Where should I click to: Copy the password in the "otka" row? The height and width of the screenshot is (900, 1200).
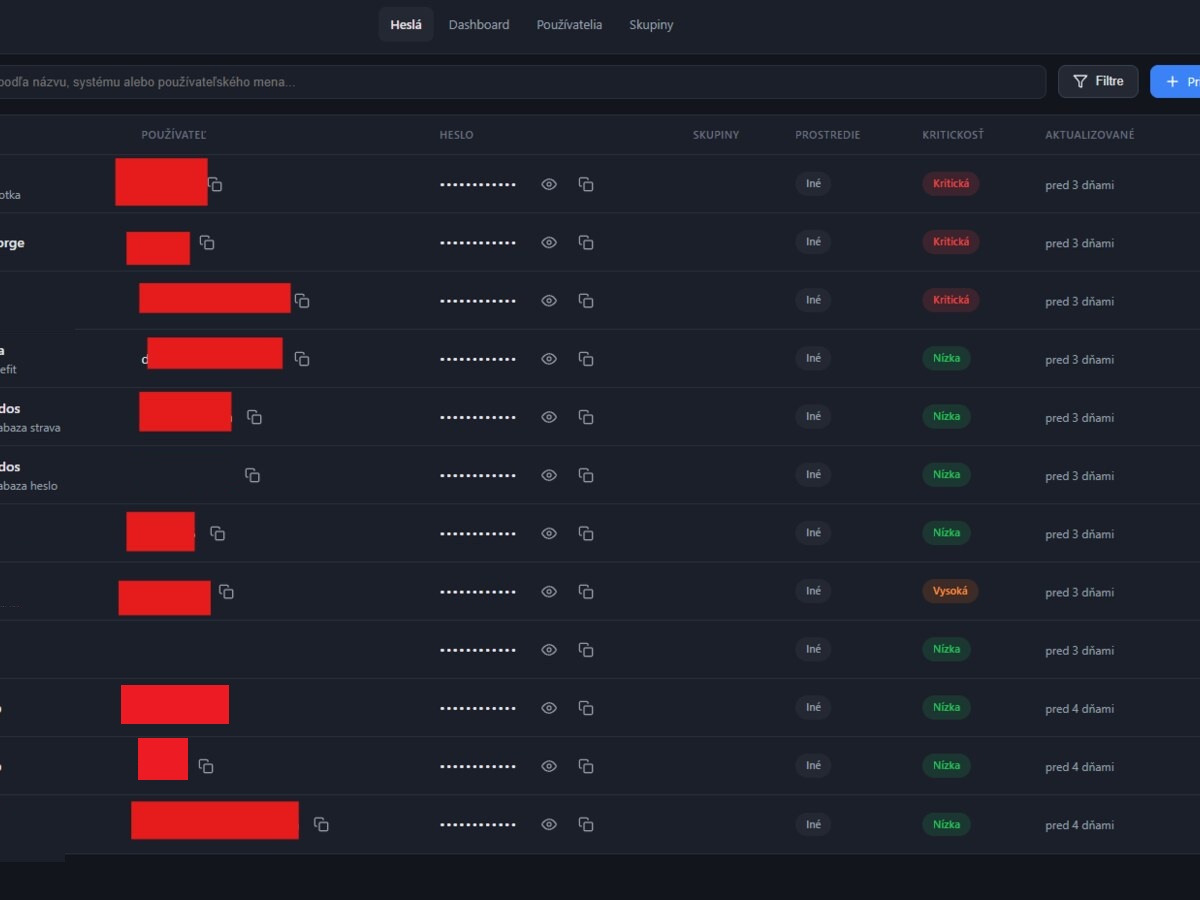(x=586, y=184)
